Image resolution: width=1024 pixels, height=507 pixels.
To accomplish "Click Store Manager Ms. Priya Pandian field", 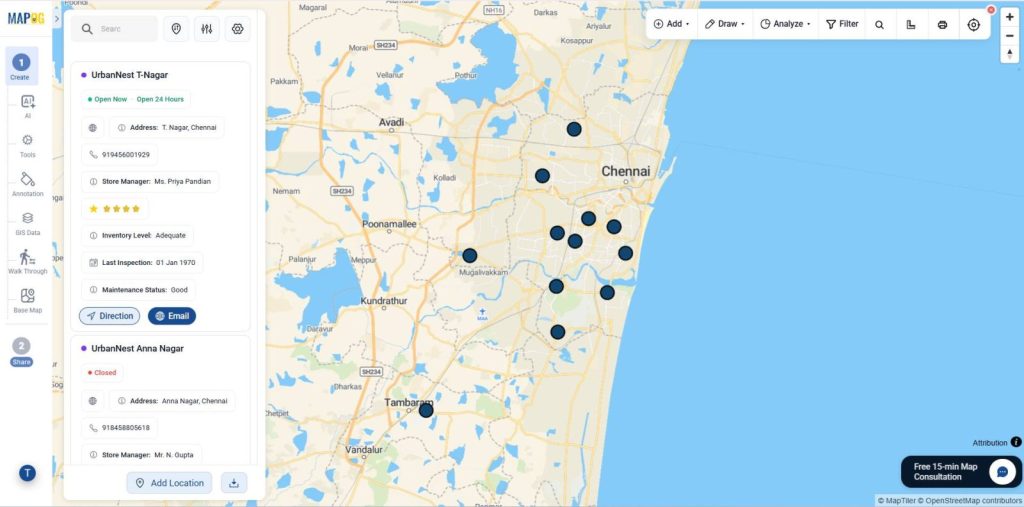I will [x=150, y=182].
